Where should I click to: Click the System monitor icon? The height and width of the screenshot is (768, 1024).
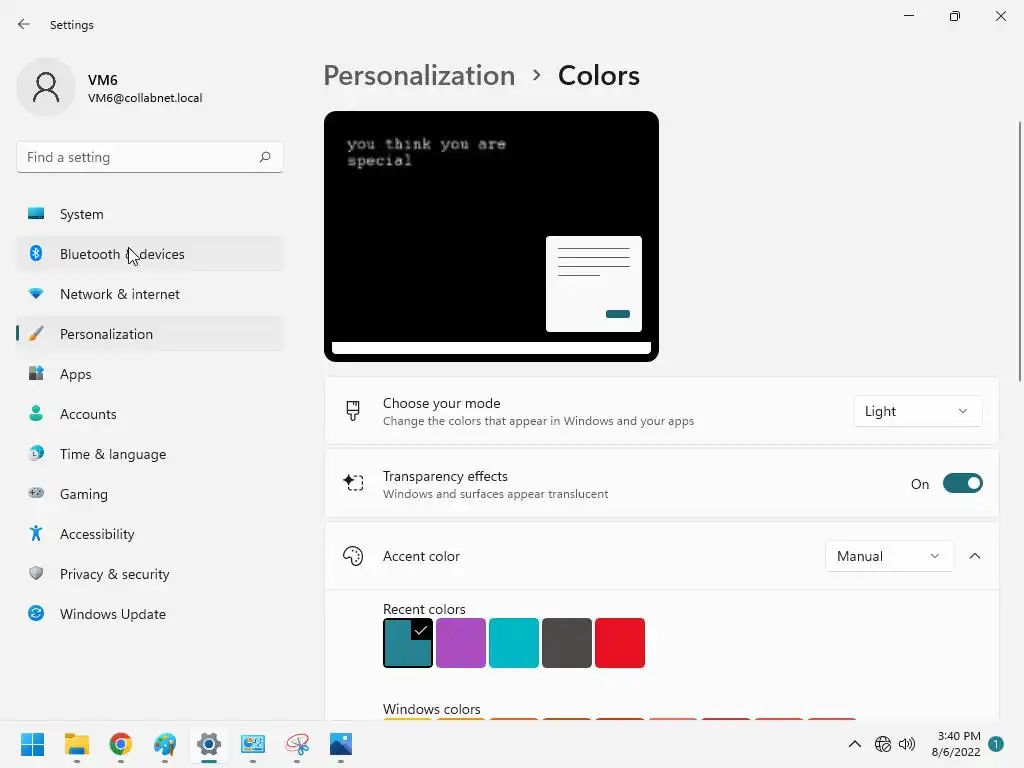pyautogui.click(x=36, y=214)
